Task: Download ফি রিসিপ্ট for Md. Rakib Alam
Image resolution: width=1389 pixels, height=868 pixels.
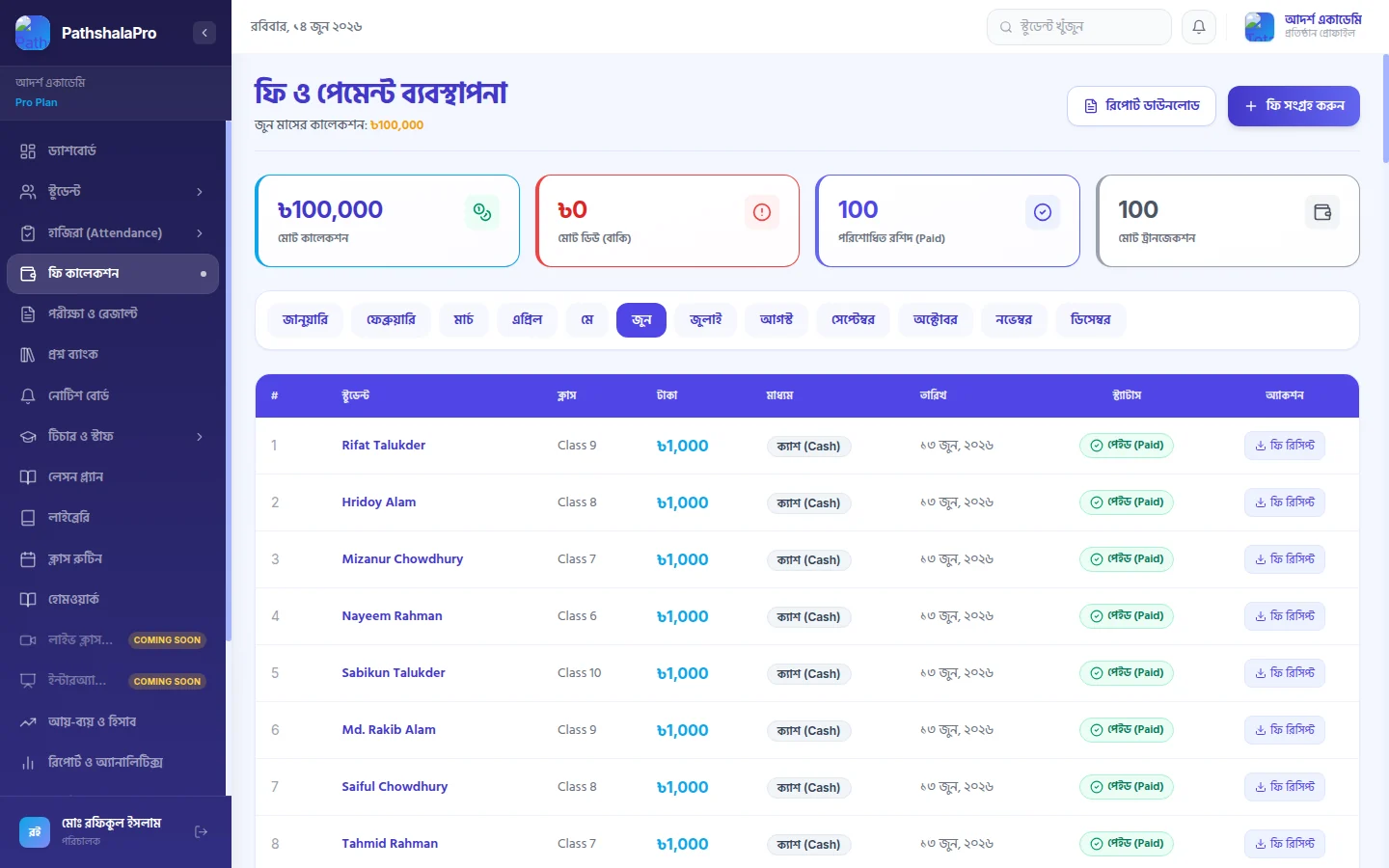Action: point(1285,730)
